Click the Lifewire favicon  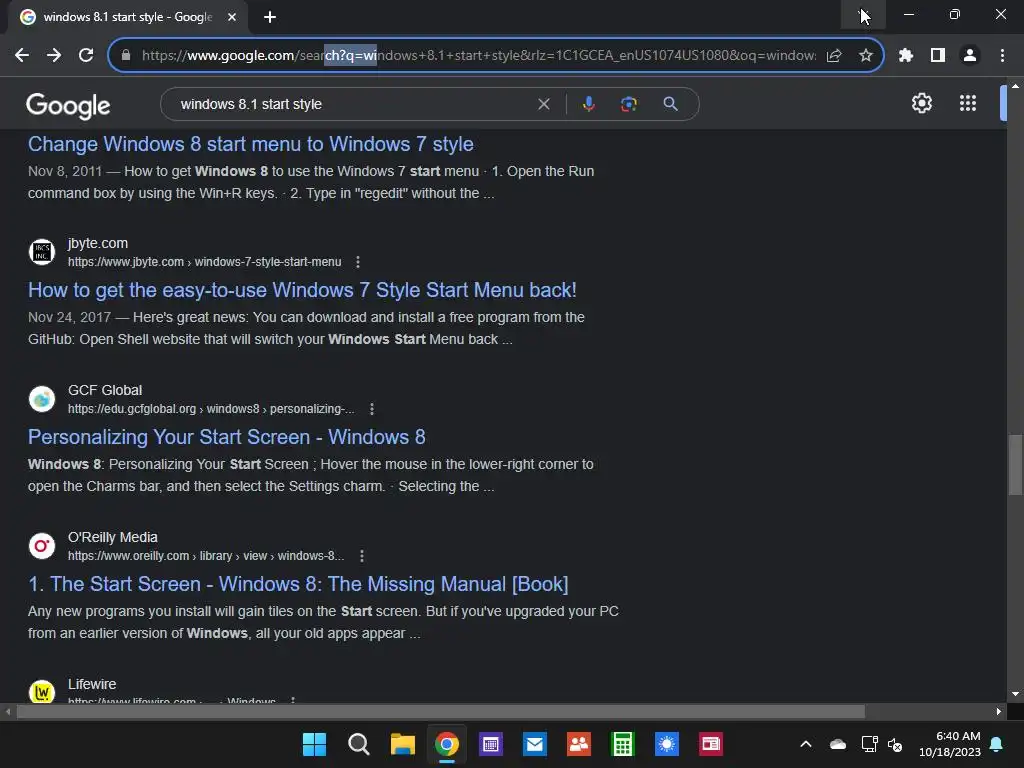(42, 692)
